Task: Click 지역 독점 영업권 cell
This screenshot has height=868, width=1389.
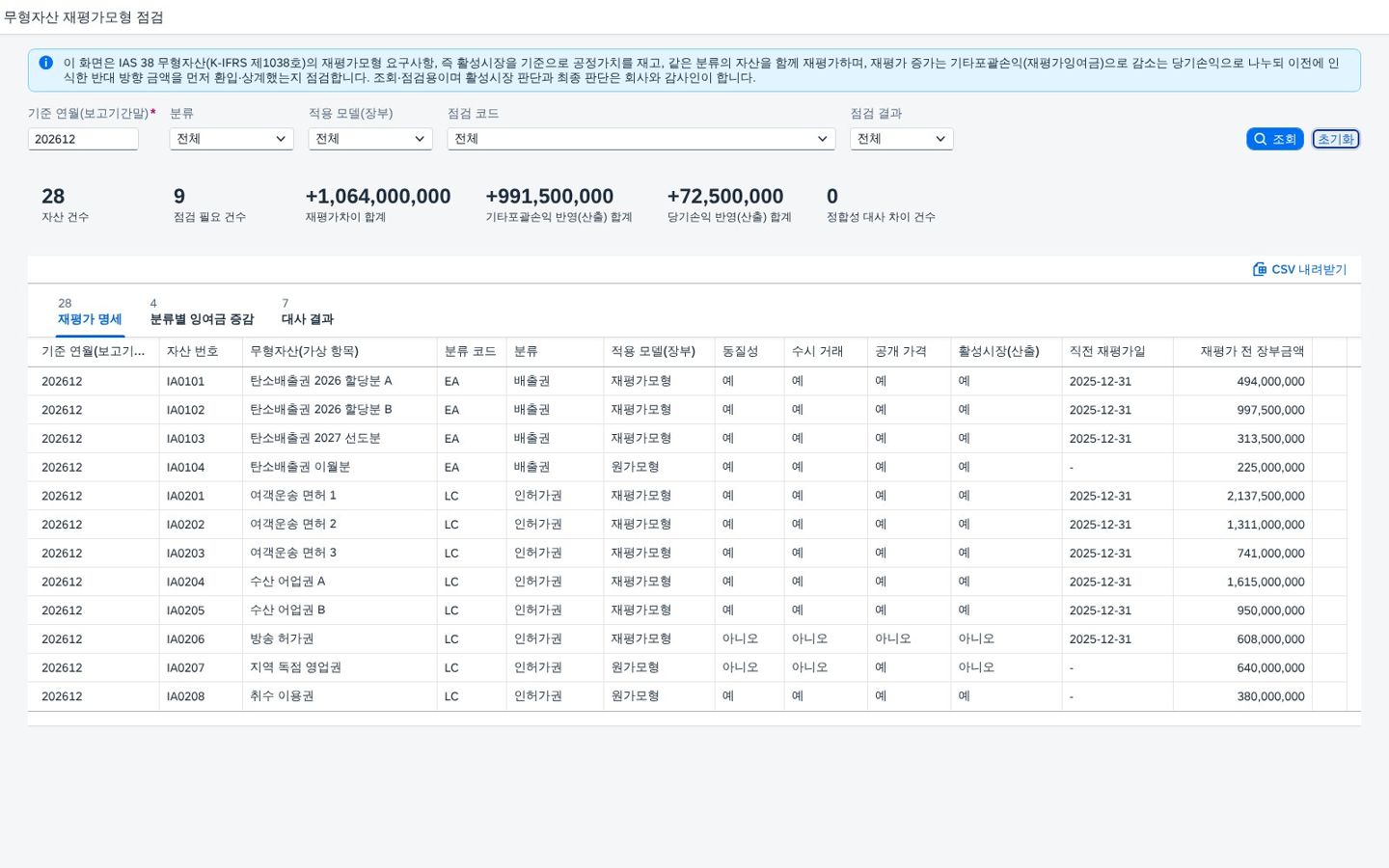Action: (340, 667)
